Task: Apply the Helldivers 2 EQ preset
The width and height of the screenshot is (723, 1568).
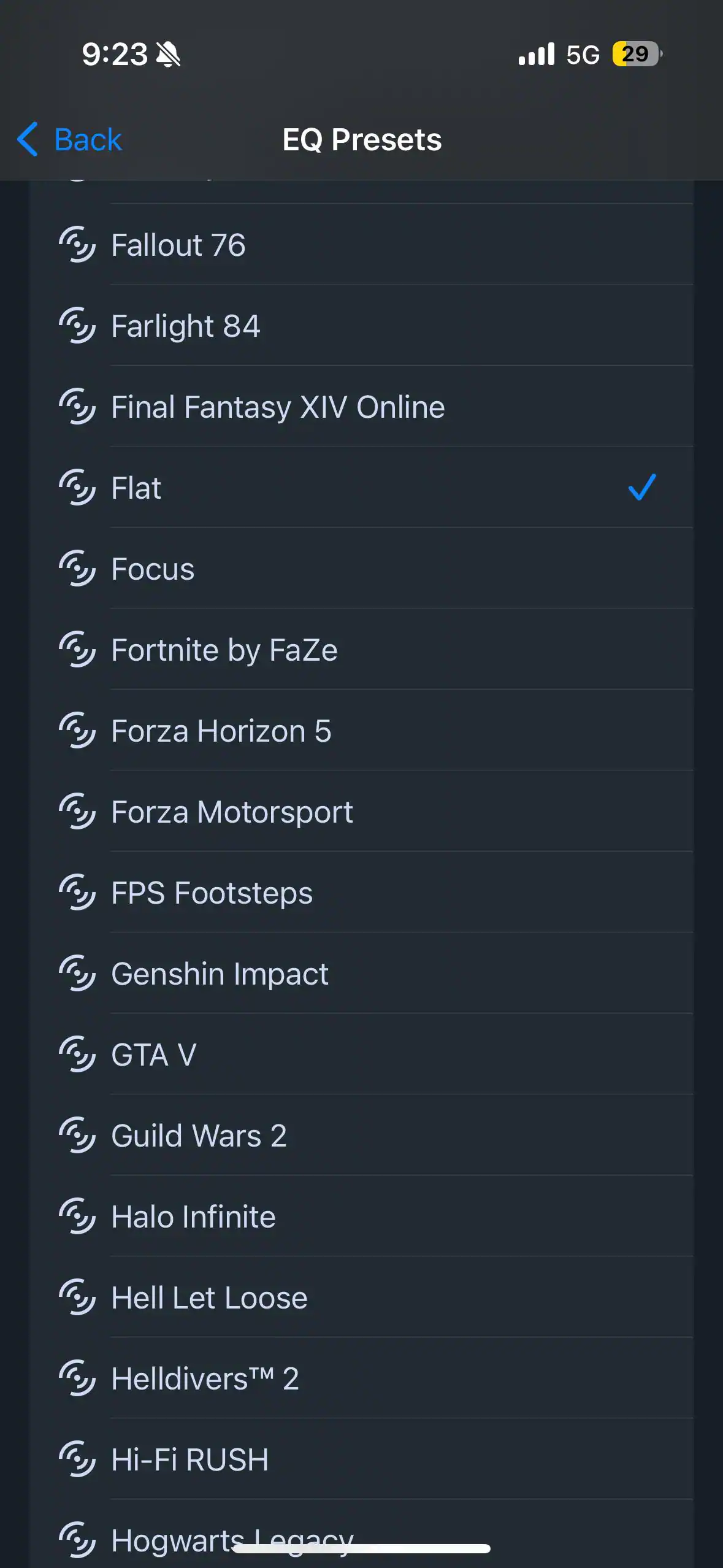Action: [x=205, y=1379]
